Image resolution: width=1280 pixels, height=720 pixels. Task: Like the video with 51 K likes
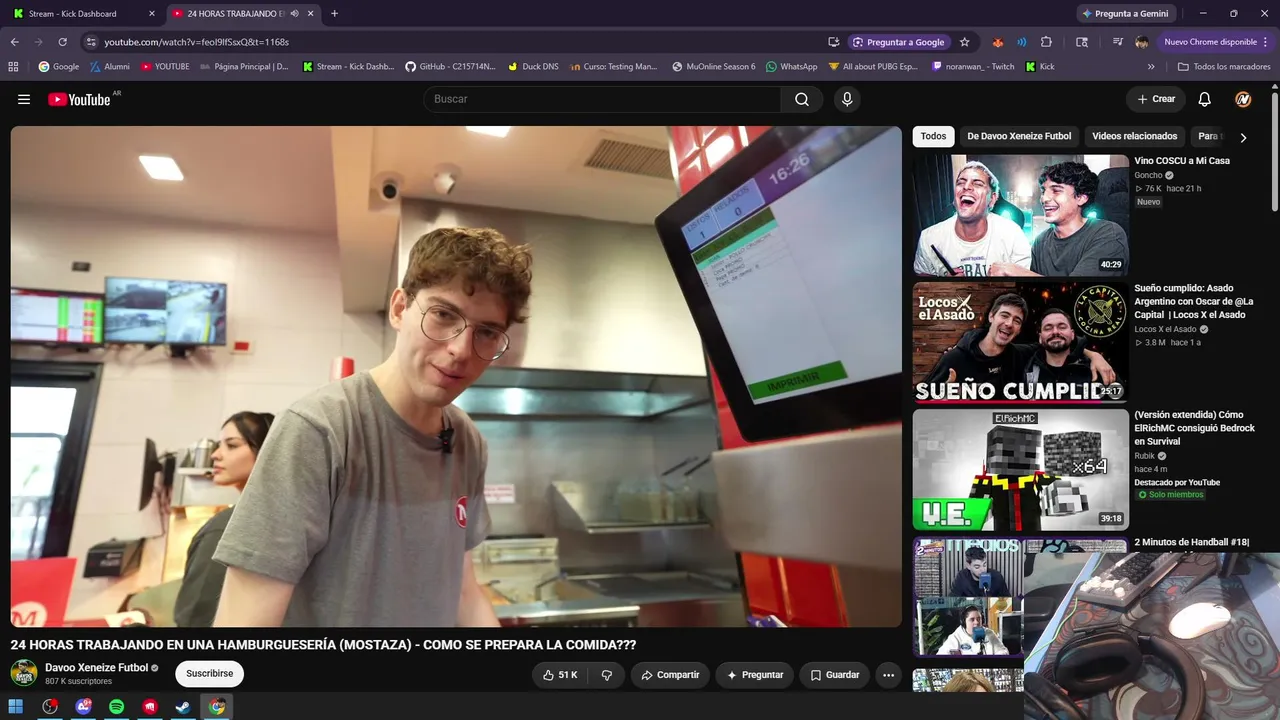click(x=560, y=675)
